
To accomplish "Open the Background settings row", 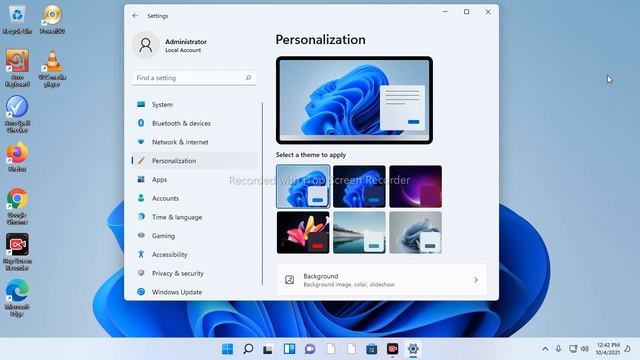I will tap(381, 280).
